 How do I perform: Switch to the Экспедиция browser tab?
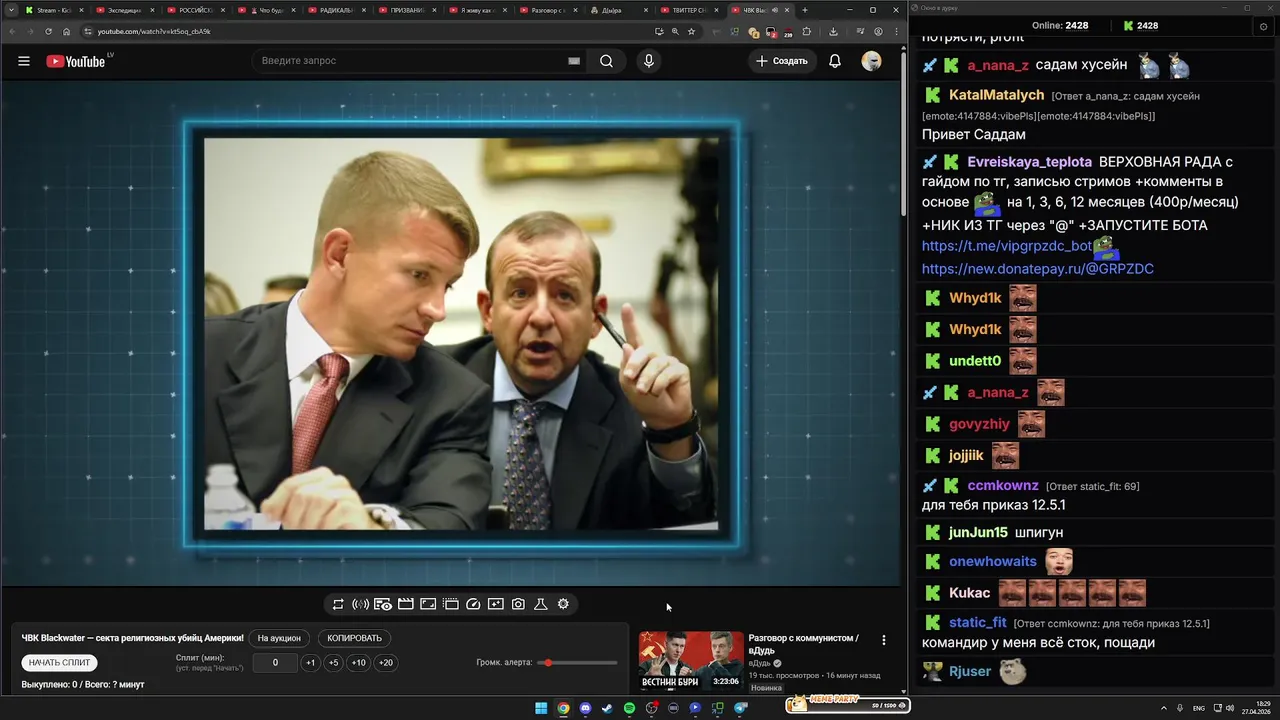point(124,10)
